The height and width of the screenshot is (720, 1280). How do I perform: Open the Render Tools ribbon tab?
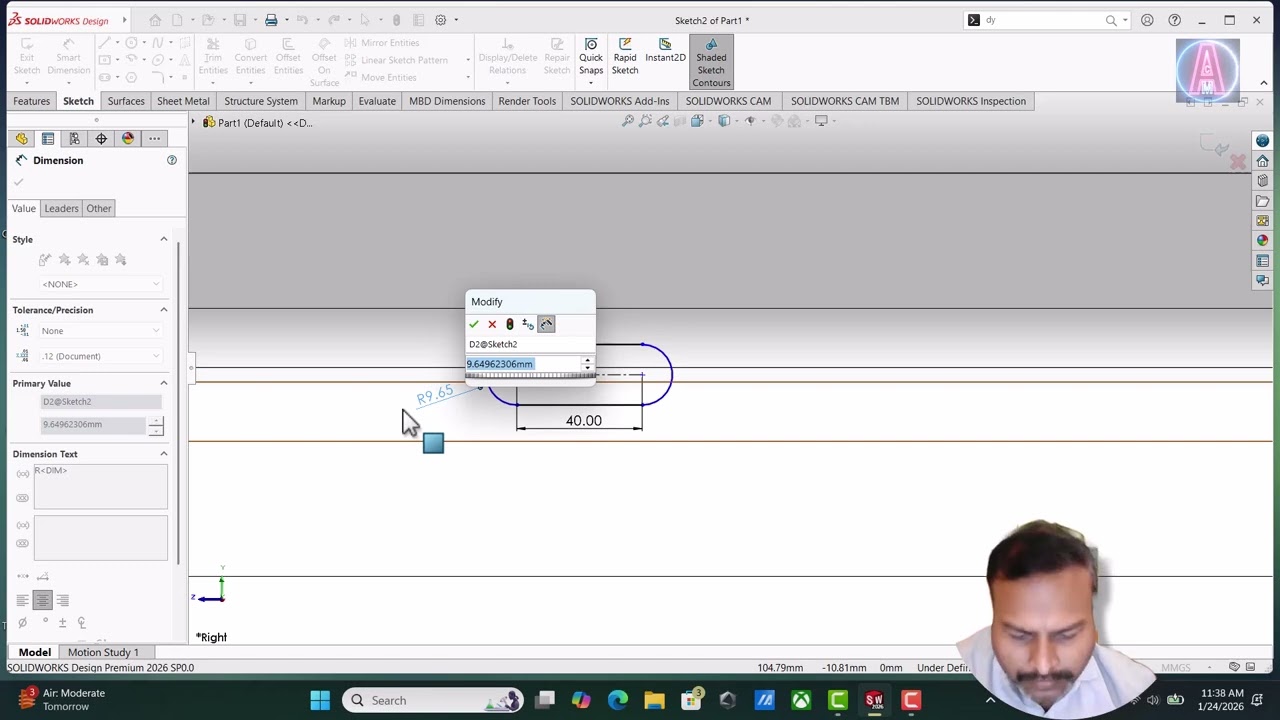527,101
